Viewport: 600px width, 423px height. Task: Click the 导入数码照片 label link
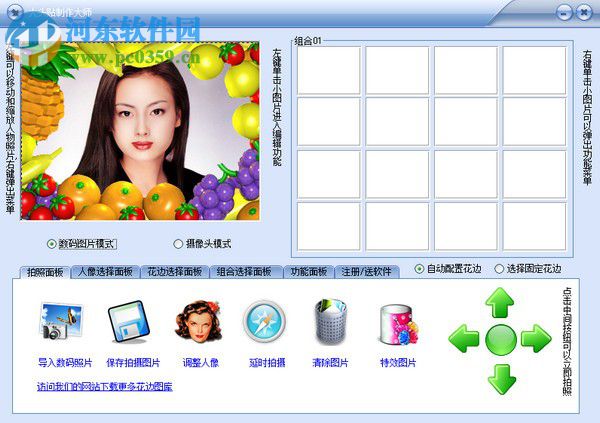pyautogui.click(x=65, y=363)
